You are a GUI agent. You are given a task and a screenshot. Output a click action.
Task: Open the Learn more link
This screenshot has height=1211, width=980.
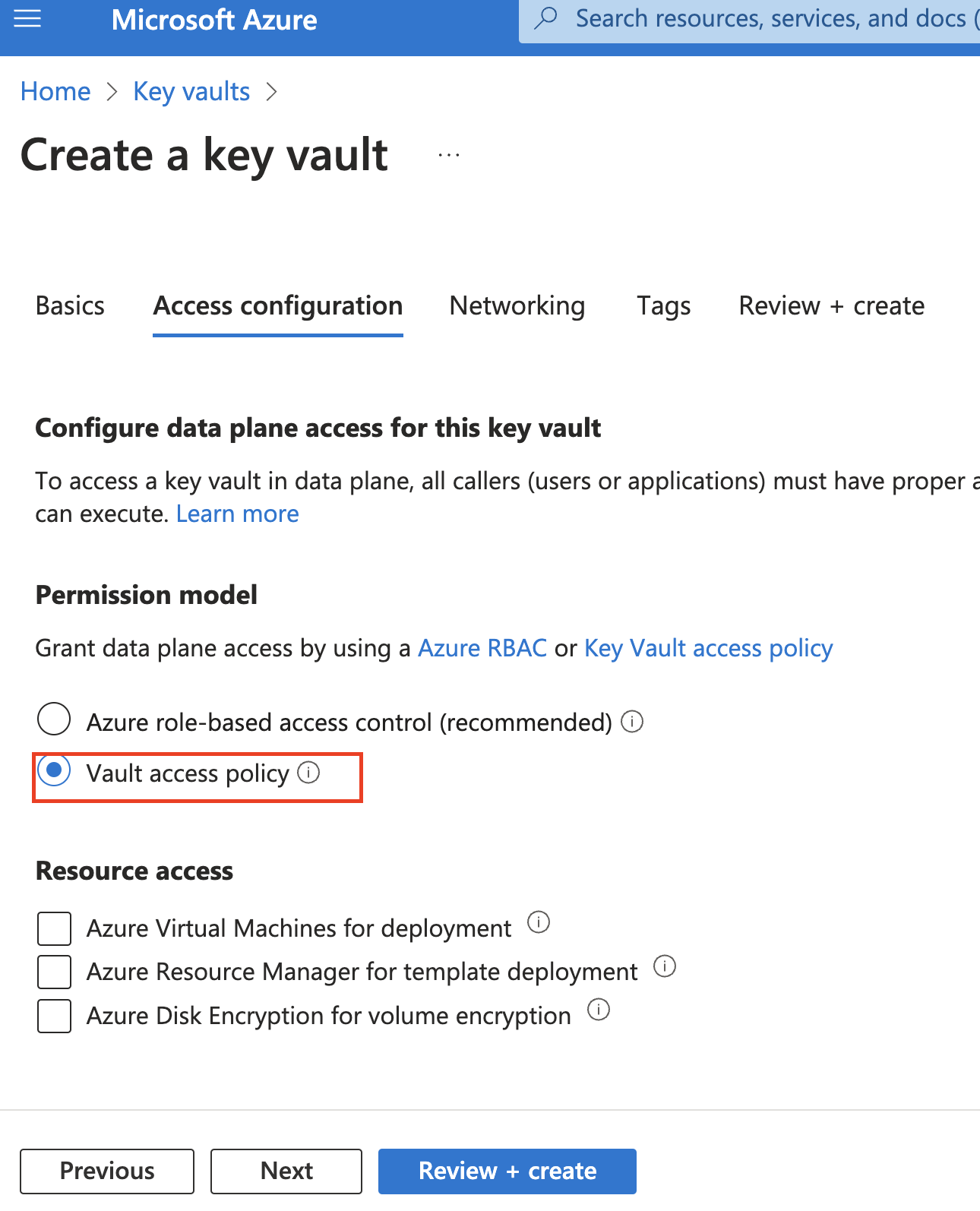237,513
